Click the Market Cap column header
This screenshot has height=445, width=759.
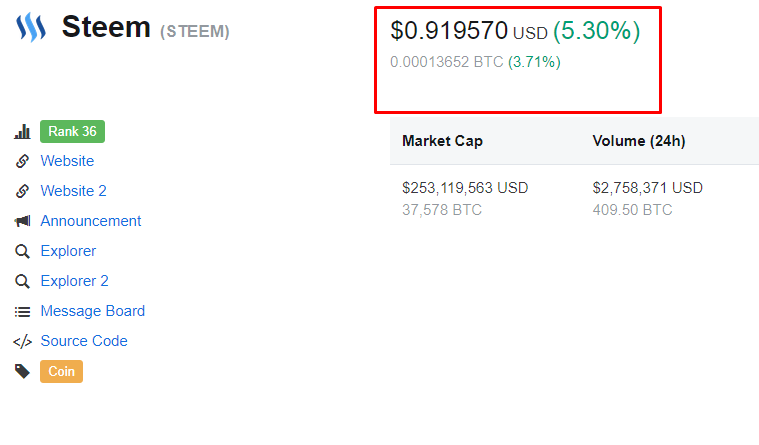(442, 141)
